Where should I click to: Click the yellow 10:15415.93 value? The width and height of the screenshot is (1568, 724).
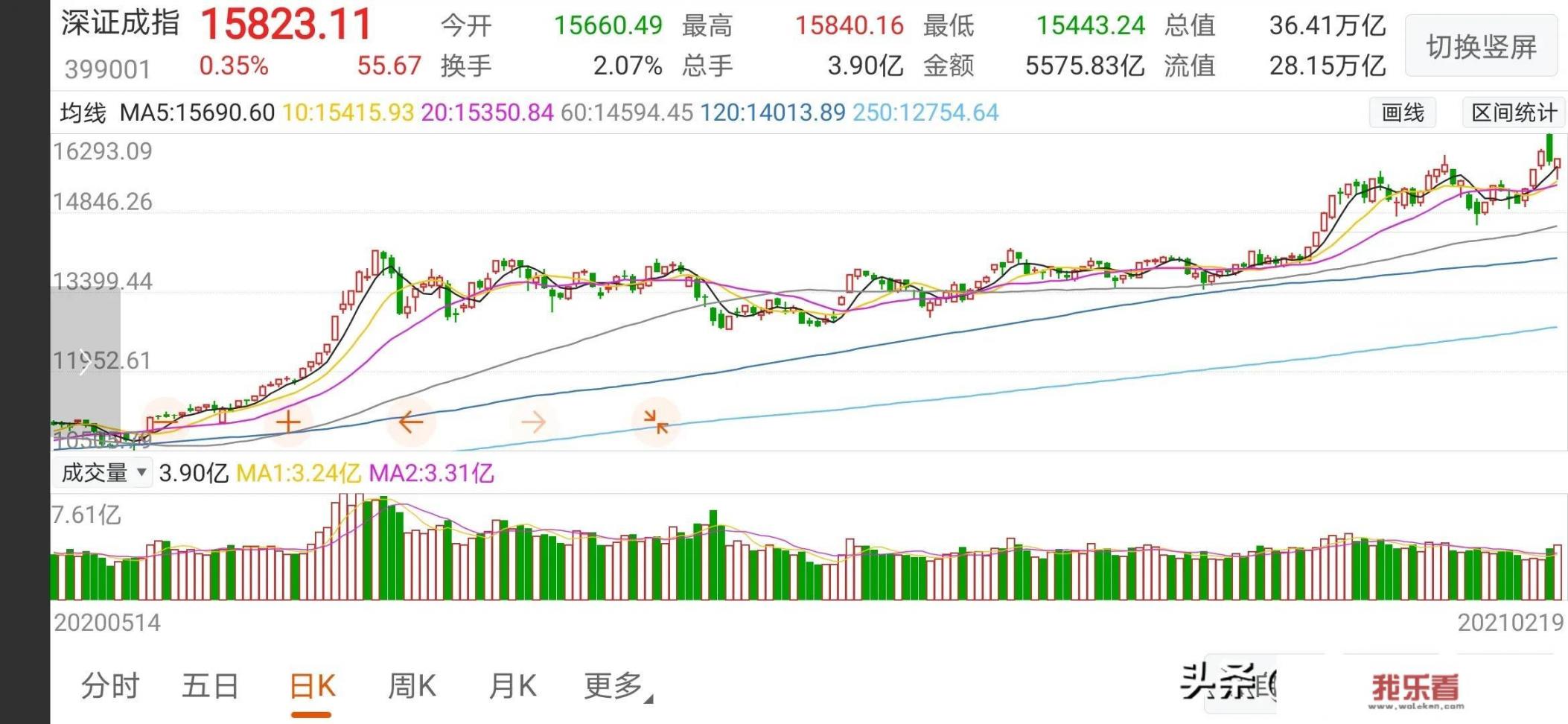click(348, 113)
